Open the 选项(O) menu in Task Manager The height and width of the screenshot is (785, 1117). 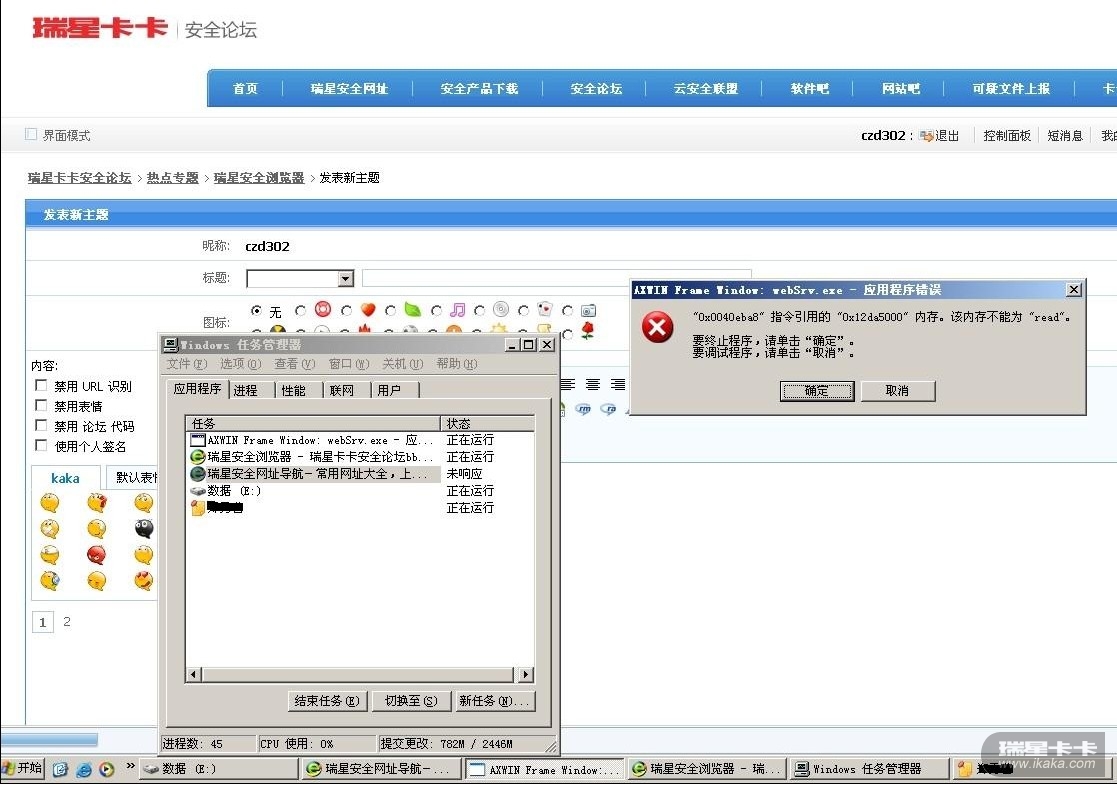[x=241, y=364]
